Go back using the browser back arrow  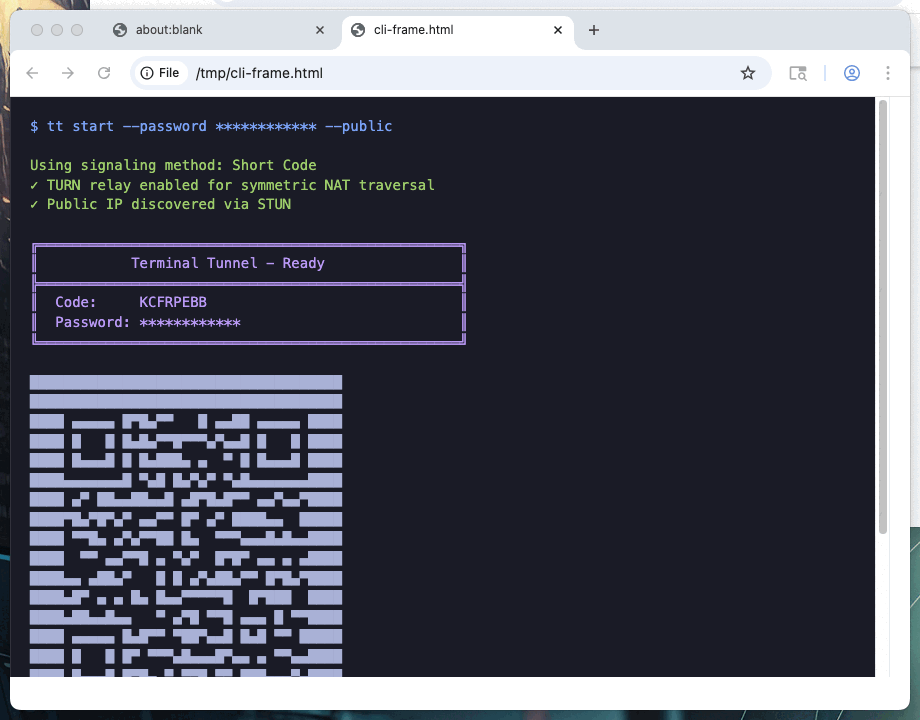[x=32, y=73]
